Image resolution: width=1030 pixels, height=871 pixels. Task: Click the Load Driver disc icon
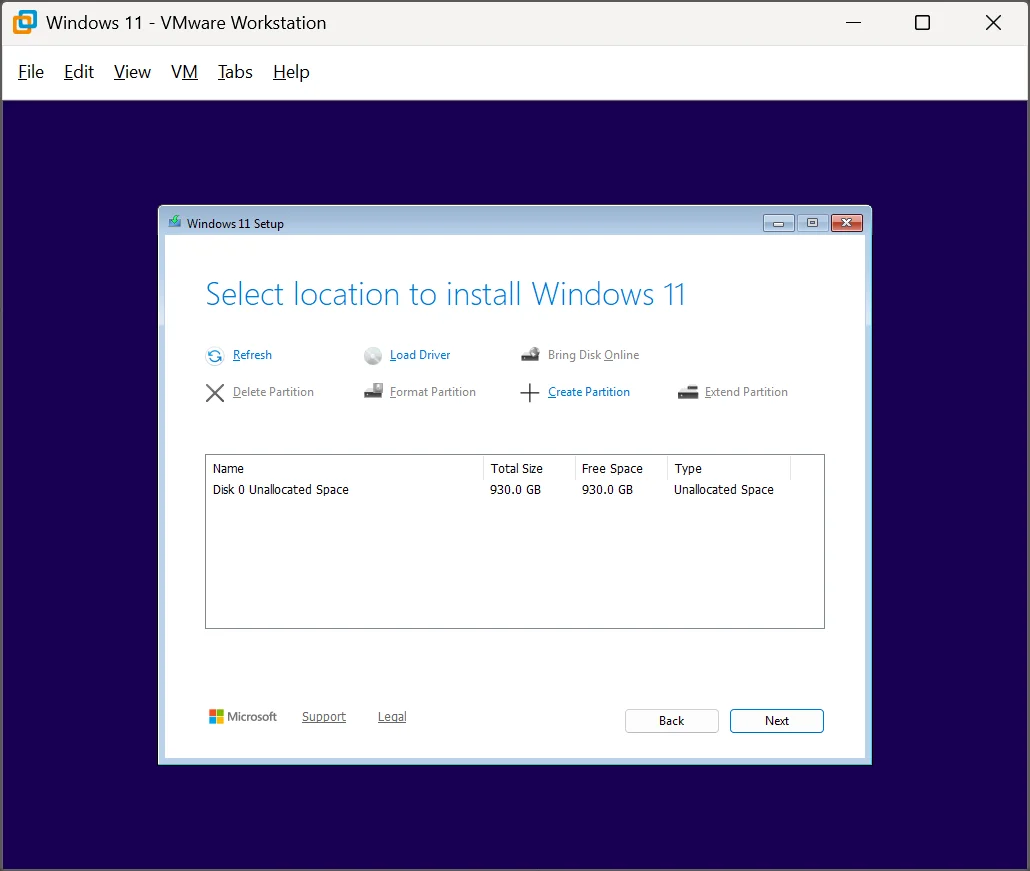[x=372, y=356]
